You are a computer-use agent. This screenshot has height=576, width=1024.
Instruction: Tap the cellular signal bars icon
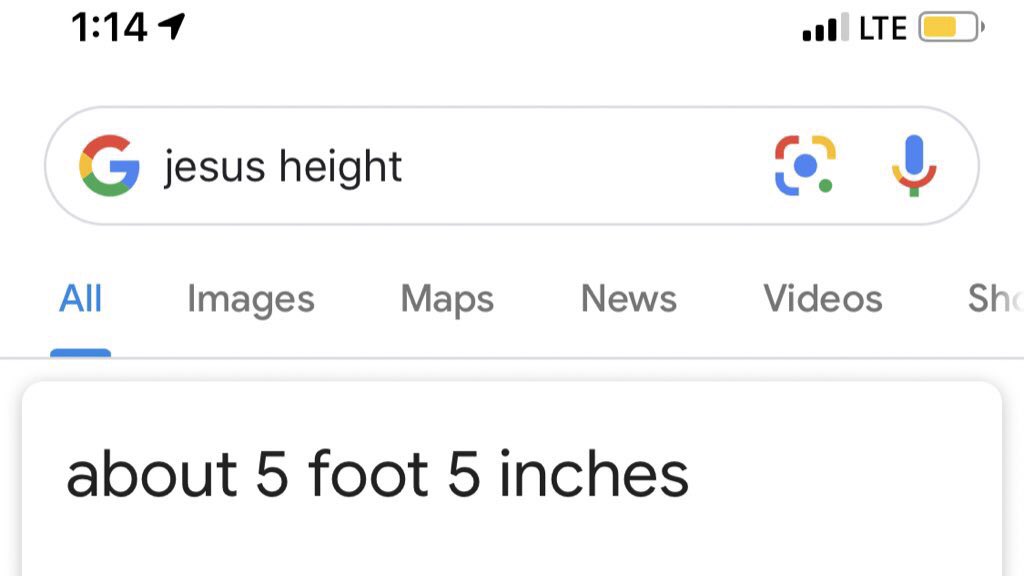[x=825, y=29]
